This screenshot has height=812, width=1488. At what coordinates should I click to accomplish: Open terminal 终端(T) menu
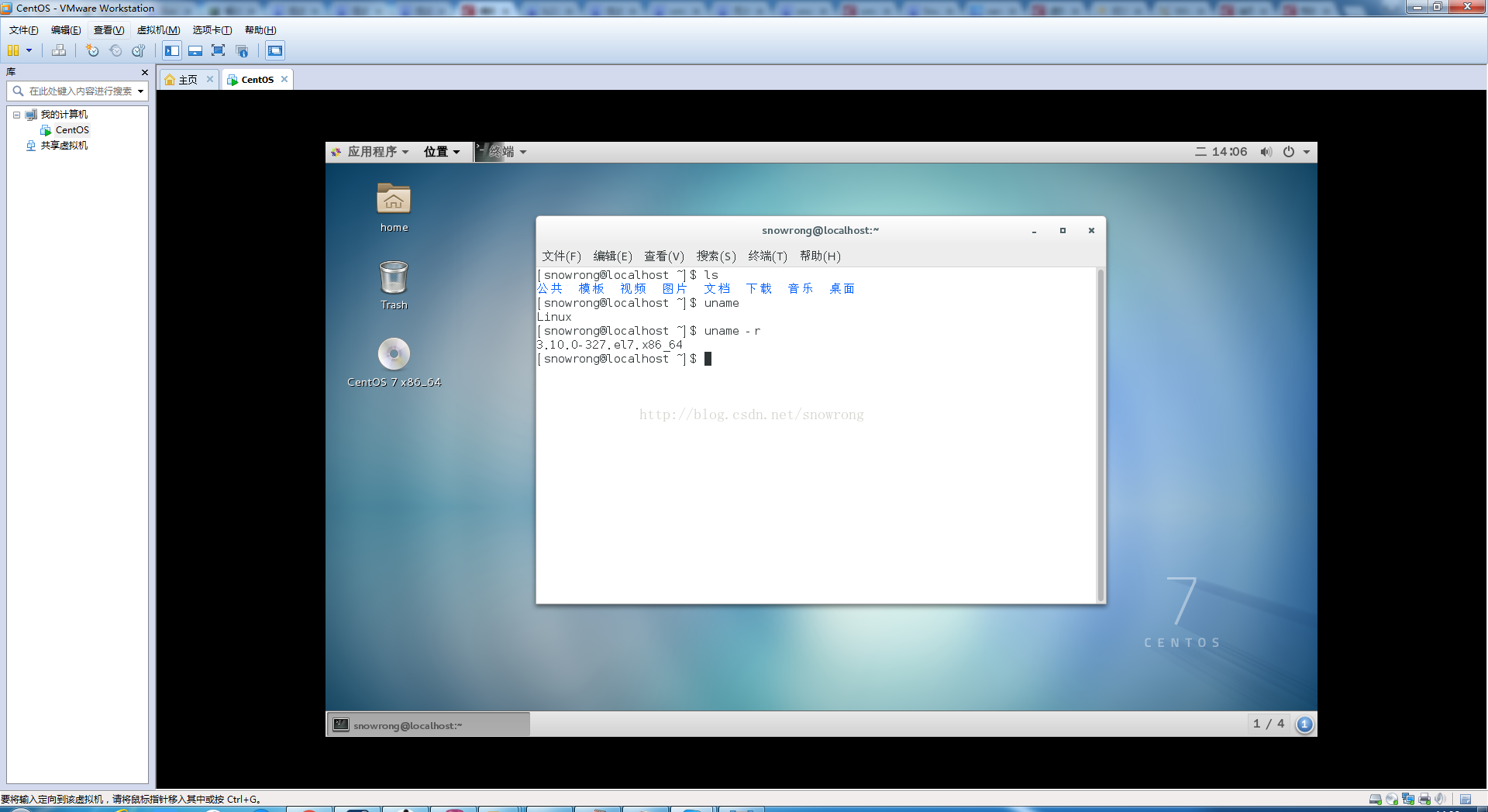[767, 256]
